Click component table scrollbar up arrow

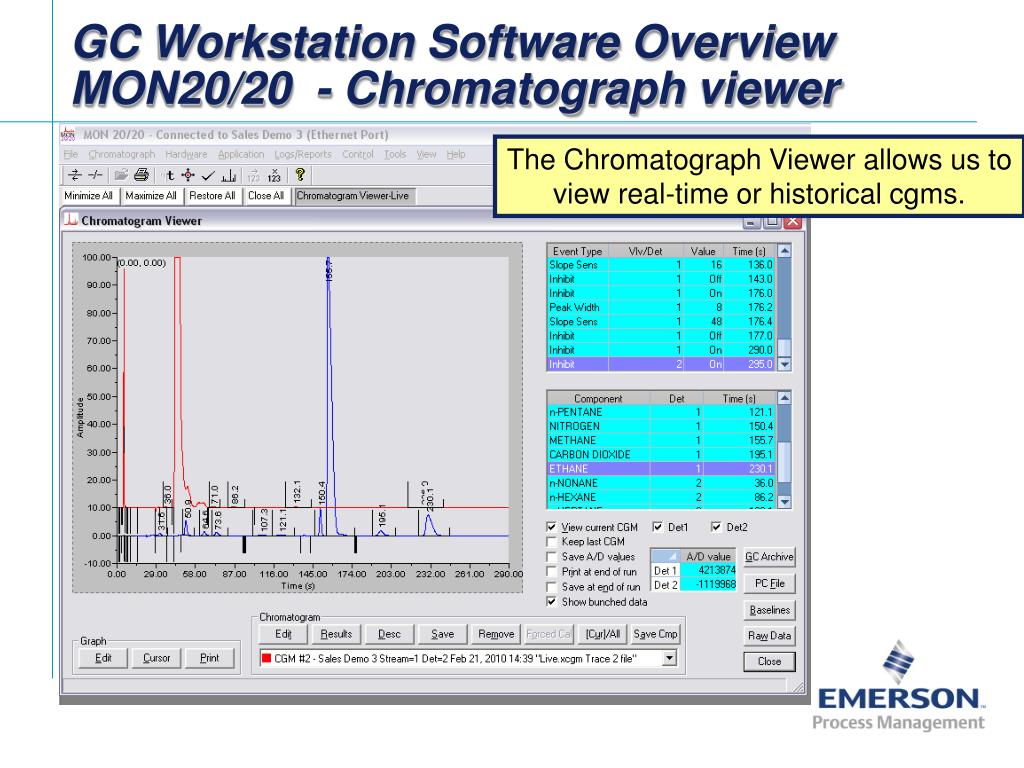[x=785, y=398]
